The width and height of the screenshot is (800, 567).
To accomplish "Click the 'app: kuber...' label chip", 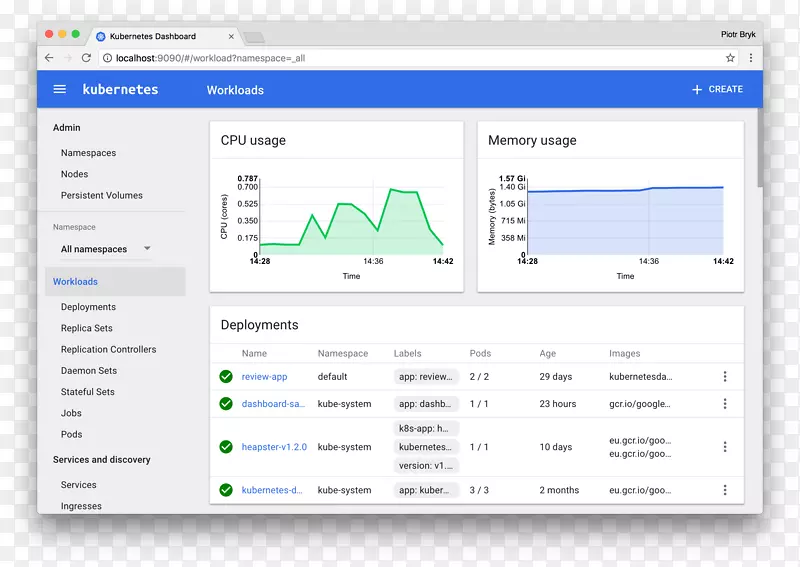I will 426,490.
